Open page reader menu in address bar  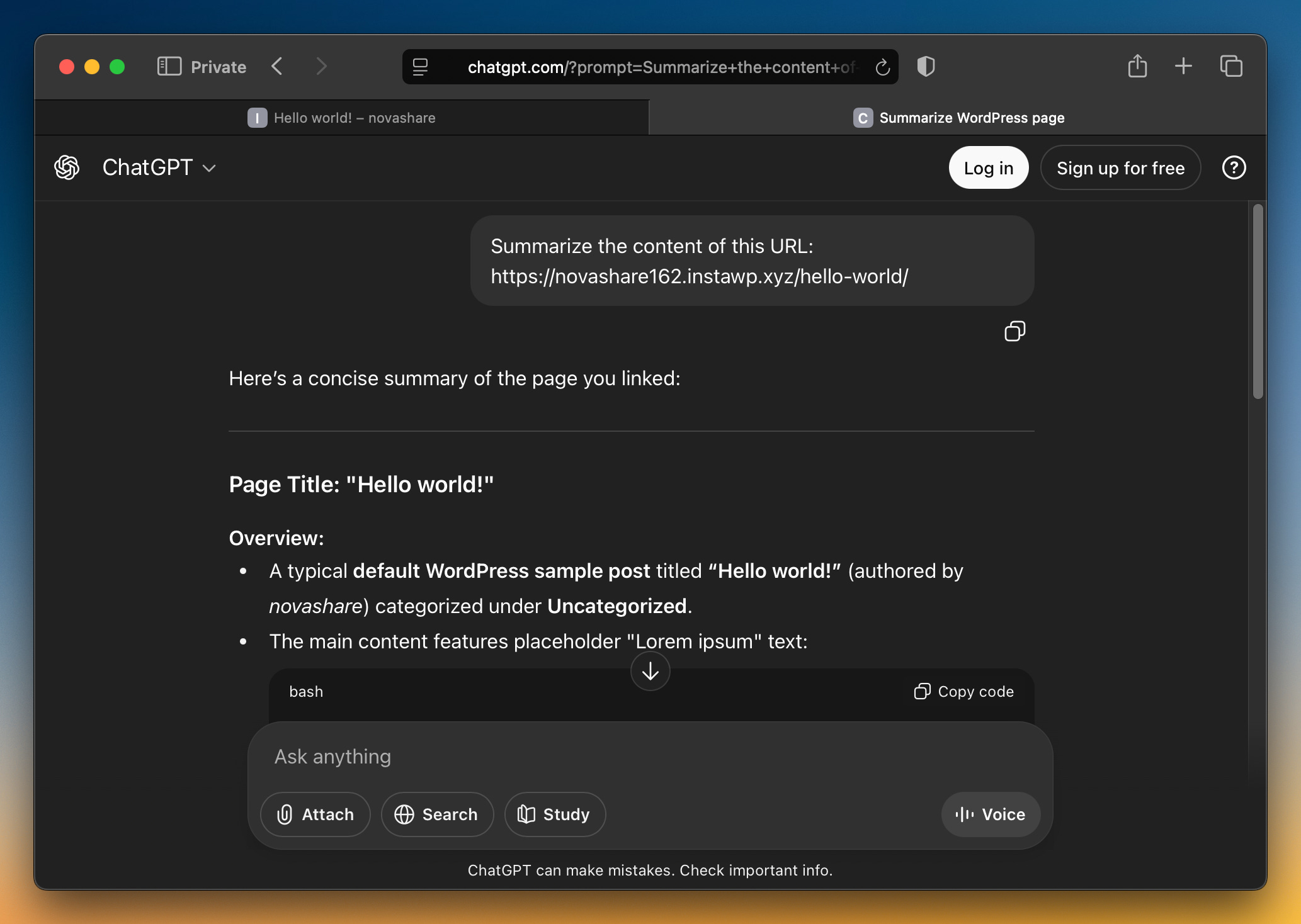click(x=420, y=67)
